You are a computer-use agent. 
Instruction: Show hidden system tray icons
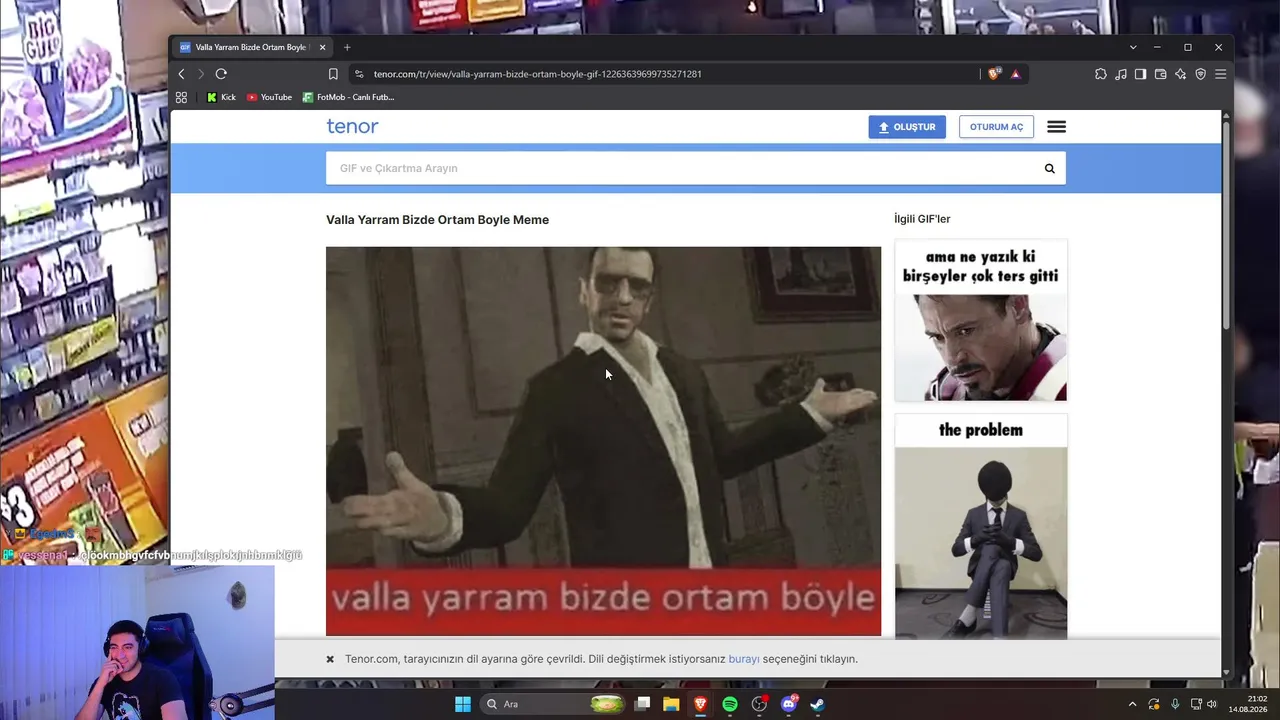coord(1132,704)
